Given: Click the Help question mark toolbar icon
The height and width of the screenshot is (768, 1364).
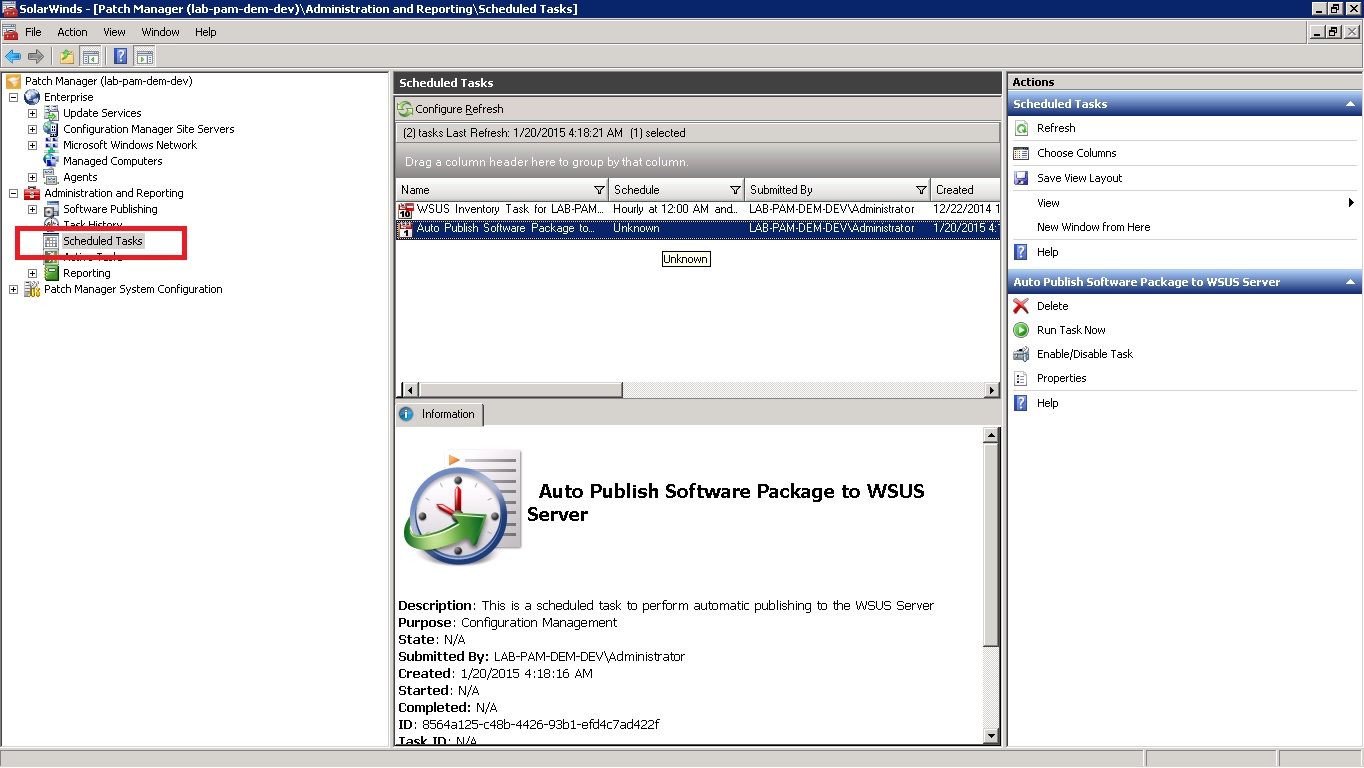Looking at the screenshot, I should 121,56.
